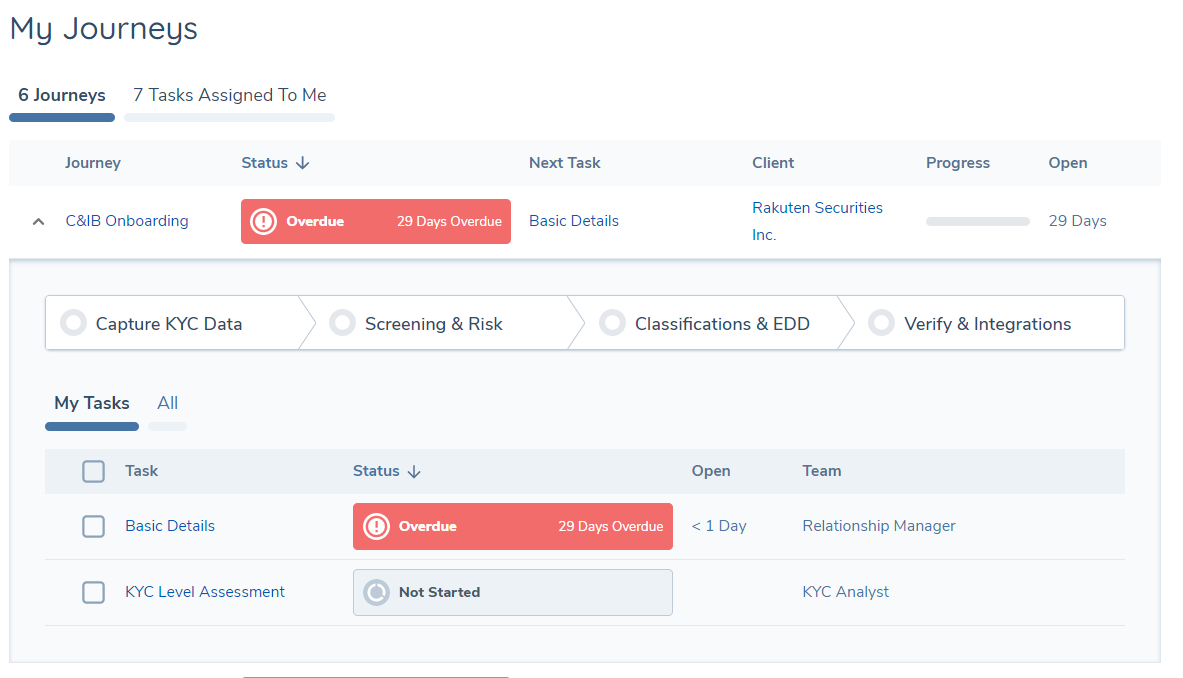Tick the Basic Details task checkbox
The height and width of the screenshot is (678, 1183).
pos(93,526)
